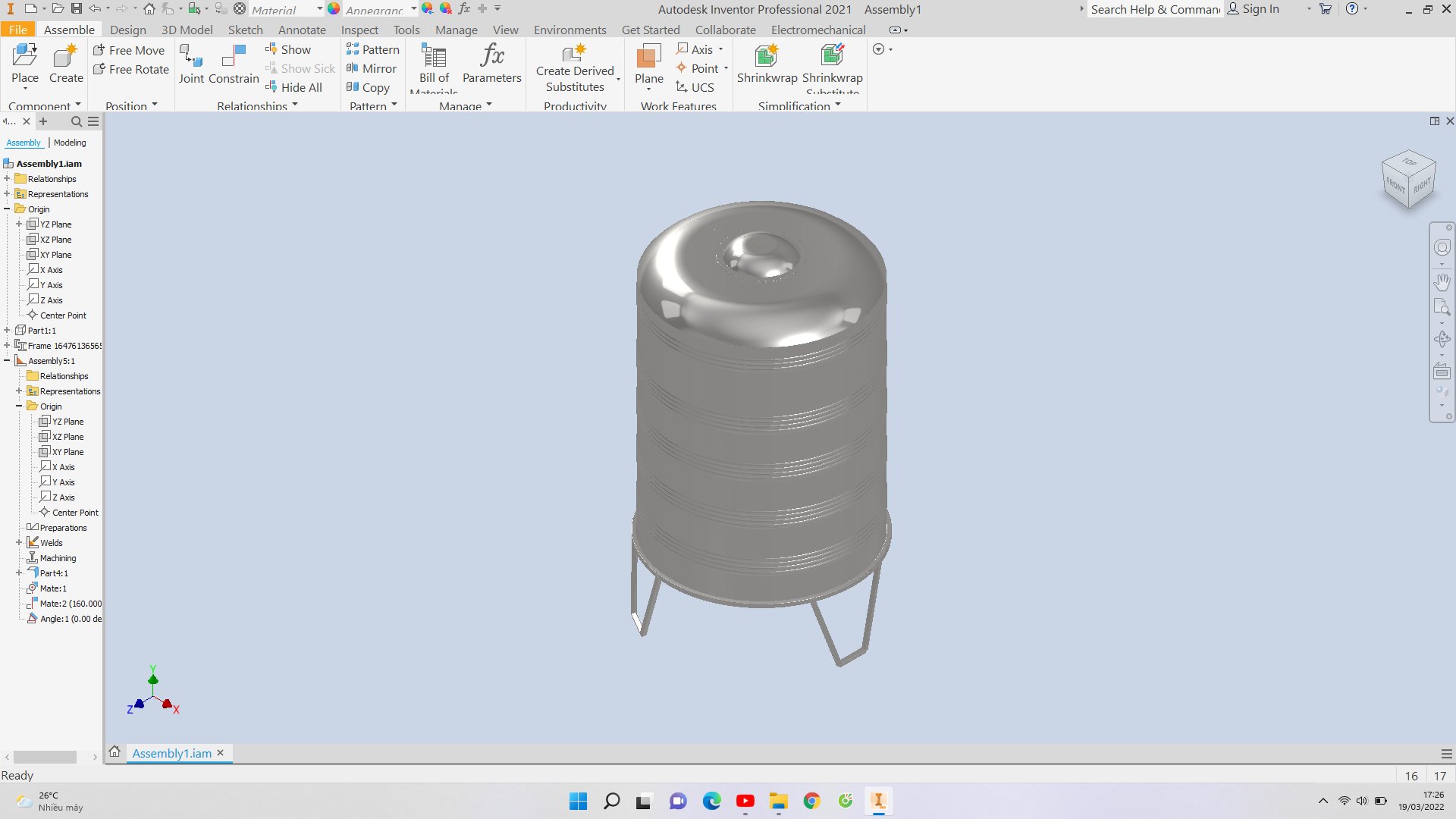Open the Inspect ribbon tab
The width and height of the screenshot is (1456, 819).
point(359,30)
